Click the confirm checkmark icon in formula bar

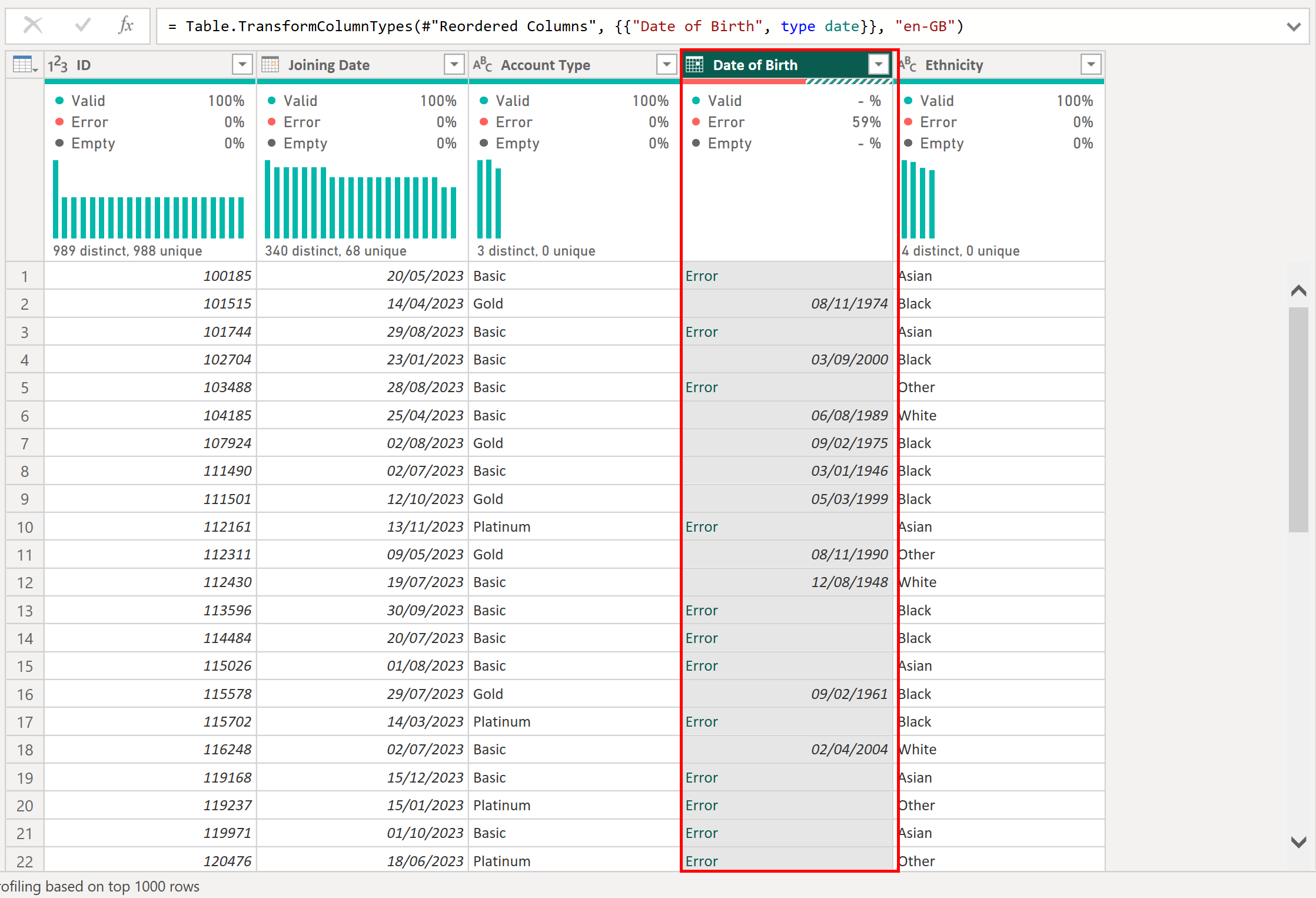click(x=83, y=25)
